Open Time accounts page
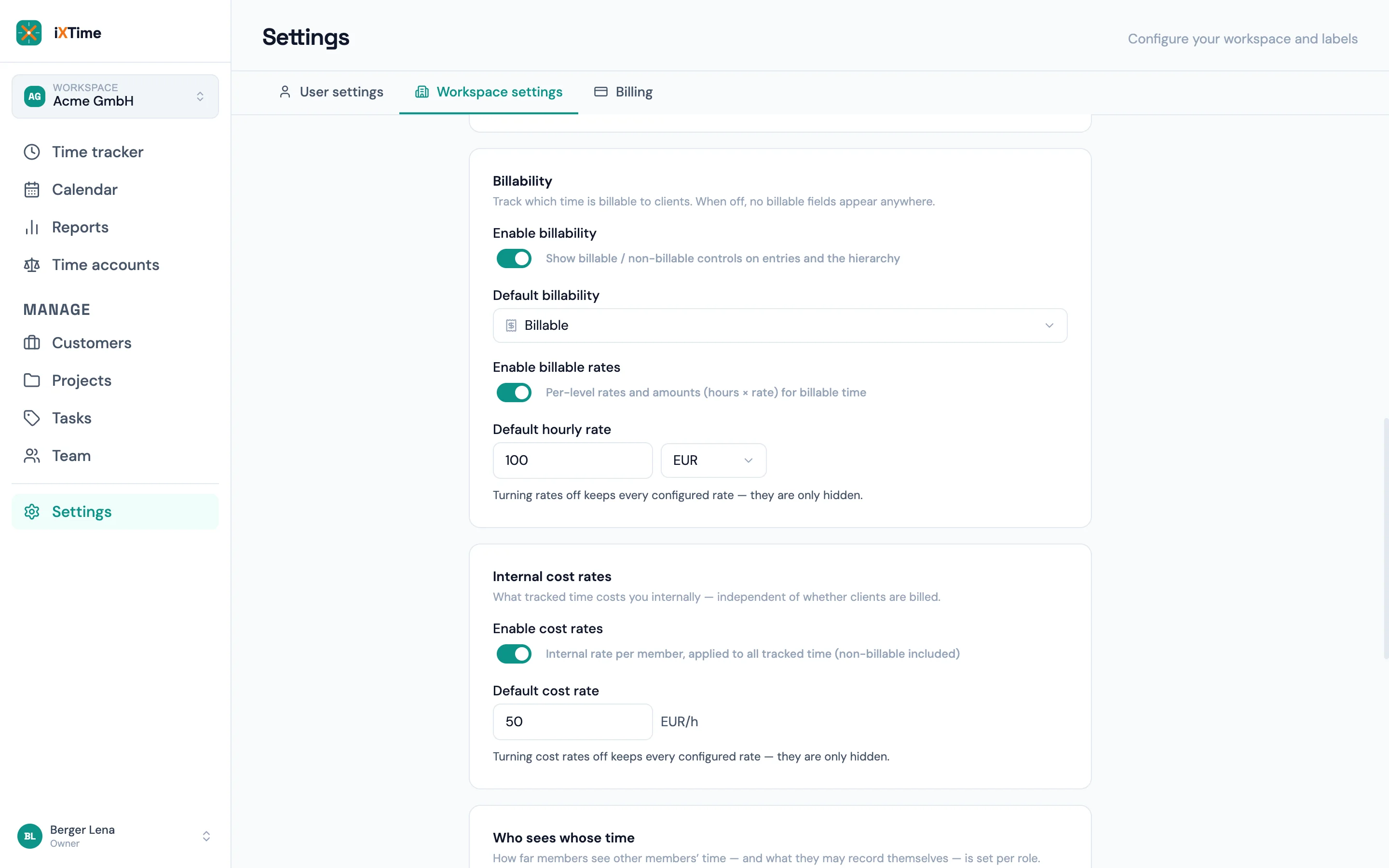The height and width of the screenshot is (868, 1389). (x=115, y=265)
